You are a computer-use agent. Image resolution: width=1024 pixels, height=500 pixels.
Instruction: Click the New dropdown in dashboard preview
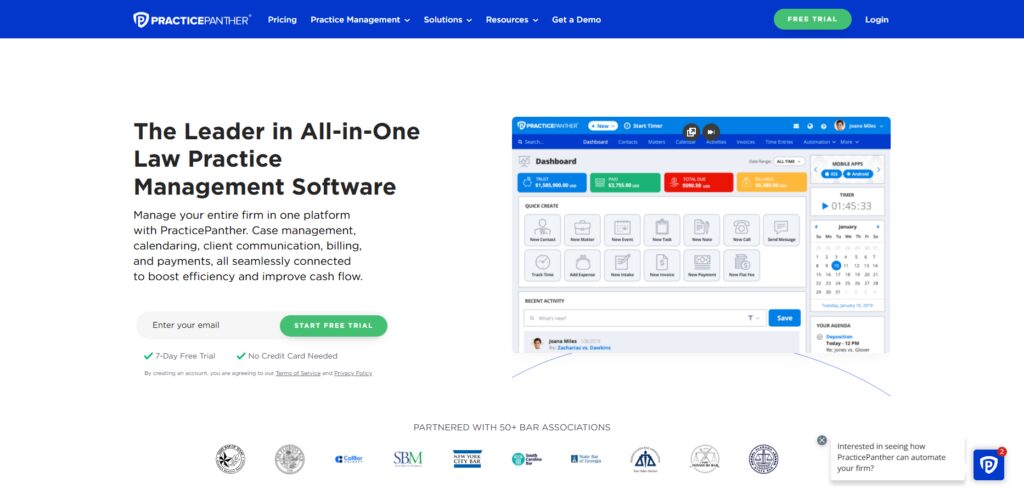[x=602, y=126]
